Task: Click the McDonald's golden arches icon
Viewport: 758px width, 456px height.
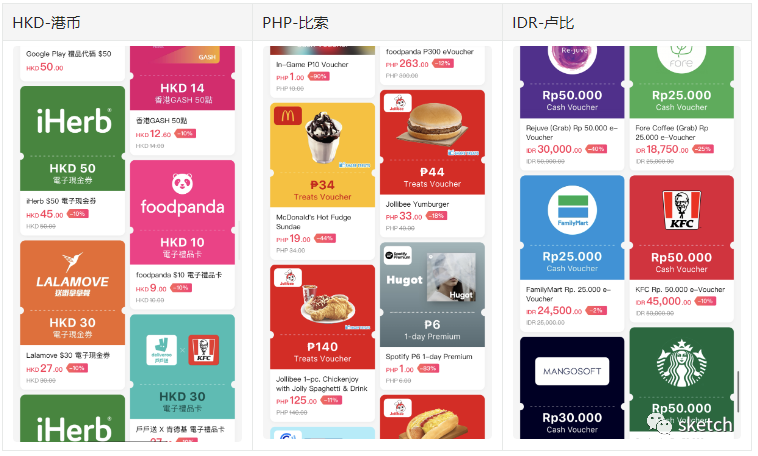Action: [x=288, y=116]
